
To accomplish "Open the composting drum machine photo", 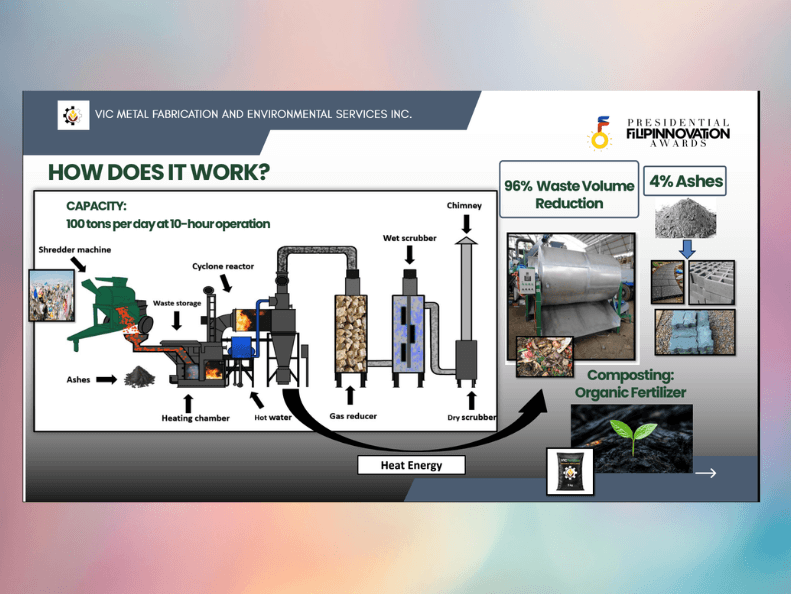I will pyautogui.click(x=571, y=296).
